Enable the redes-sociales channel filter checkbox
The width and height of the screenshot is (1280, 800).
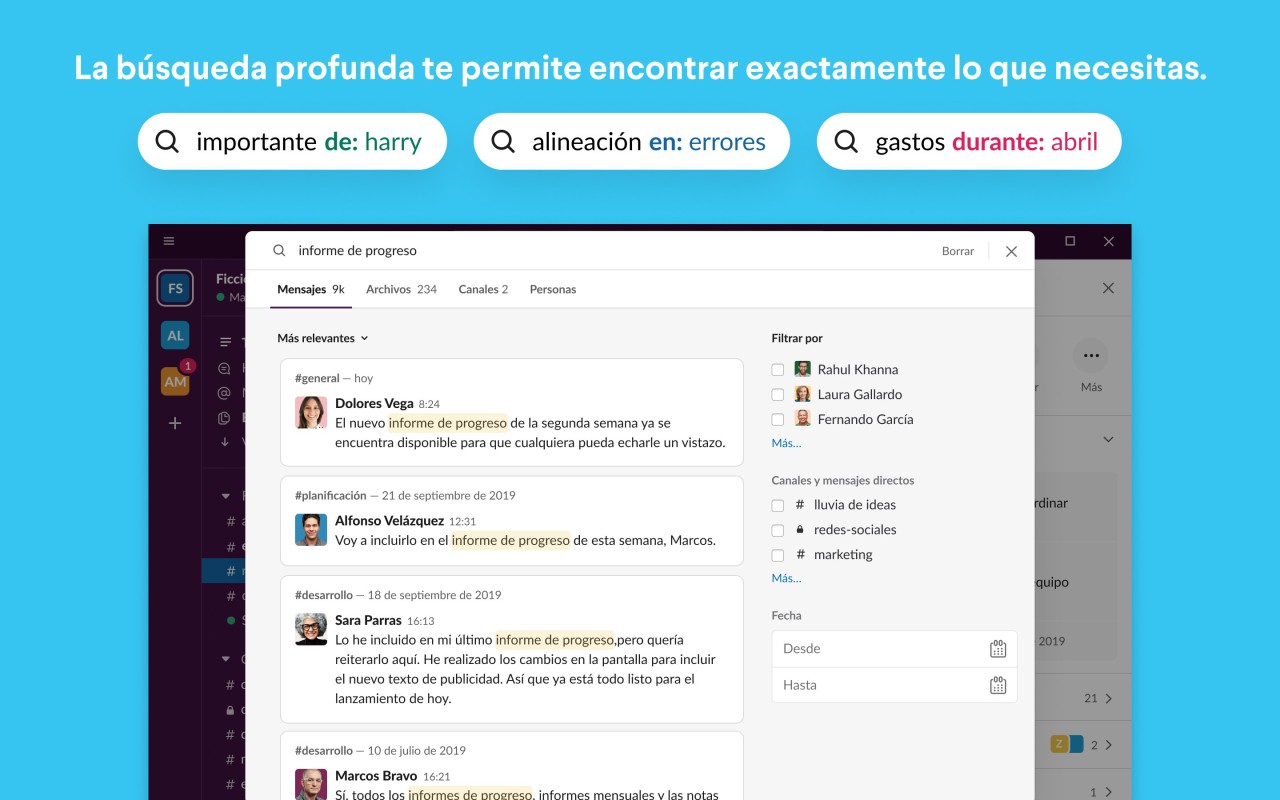(x=778, y=530)
